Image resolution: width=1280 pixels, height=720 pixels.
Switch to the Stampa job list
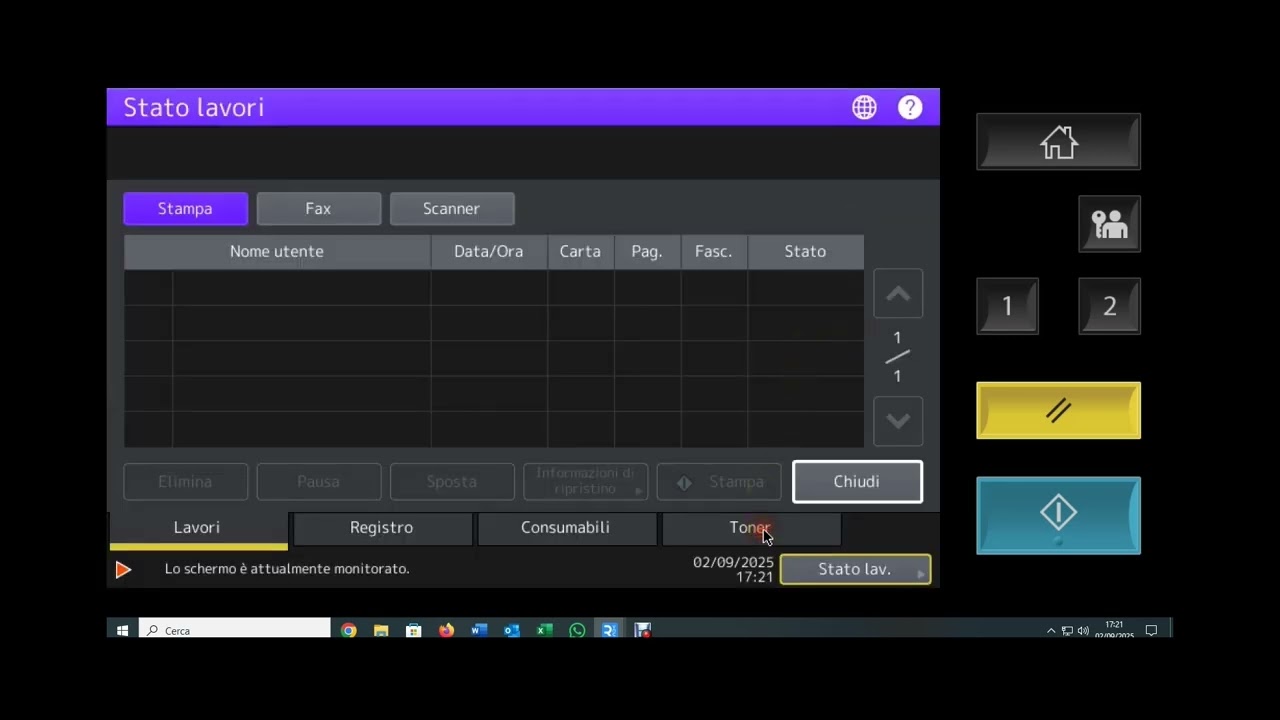point(185,209)
